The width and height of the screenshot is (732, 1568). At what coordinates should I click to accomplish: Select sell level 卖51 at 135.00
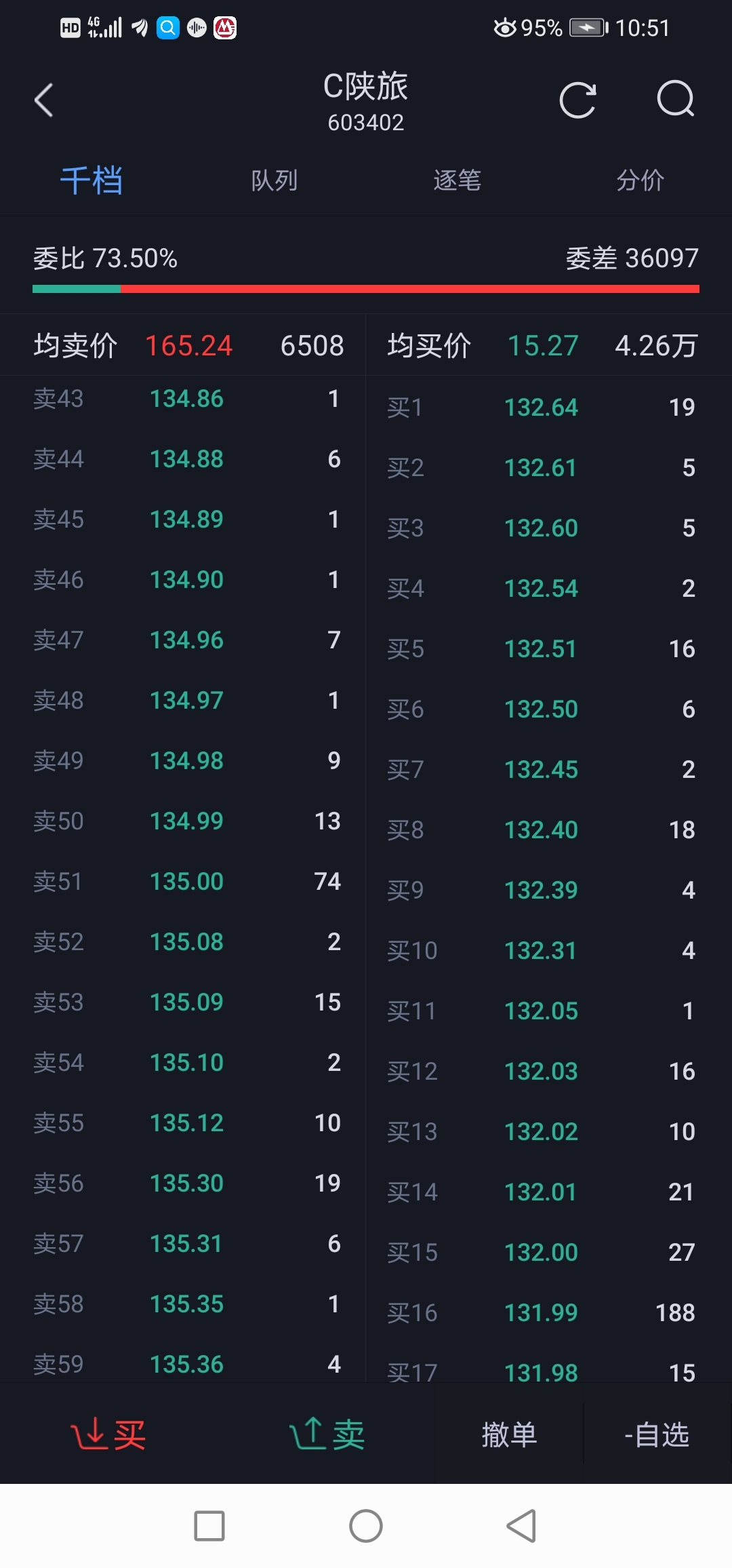click(x=186, y=882)
